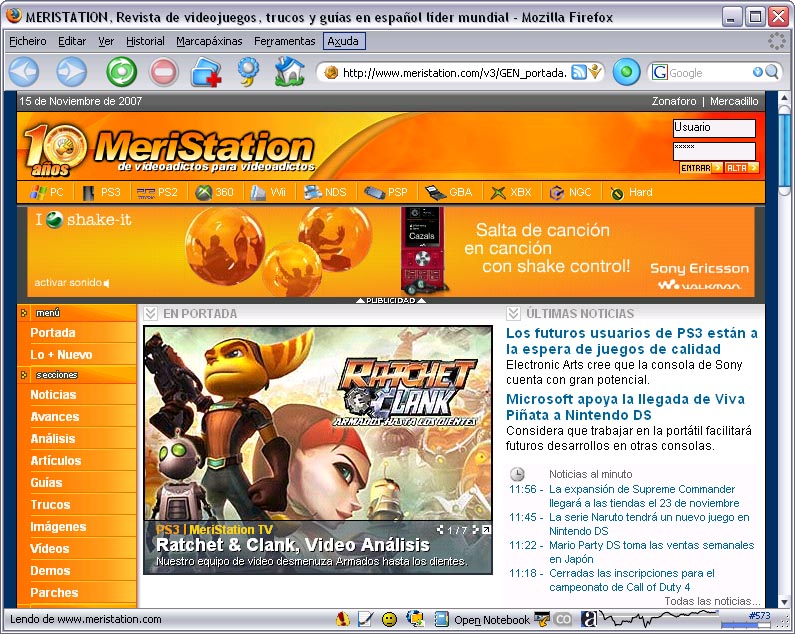
Task: Open 'Todas las noticias...' link
Action: [712, 601]
